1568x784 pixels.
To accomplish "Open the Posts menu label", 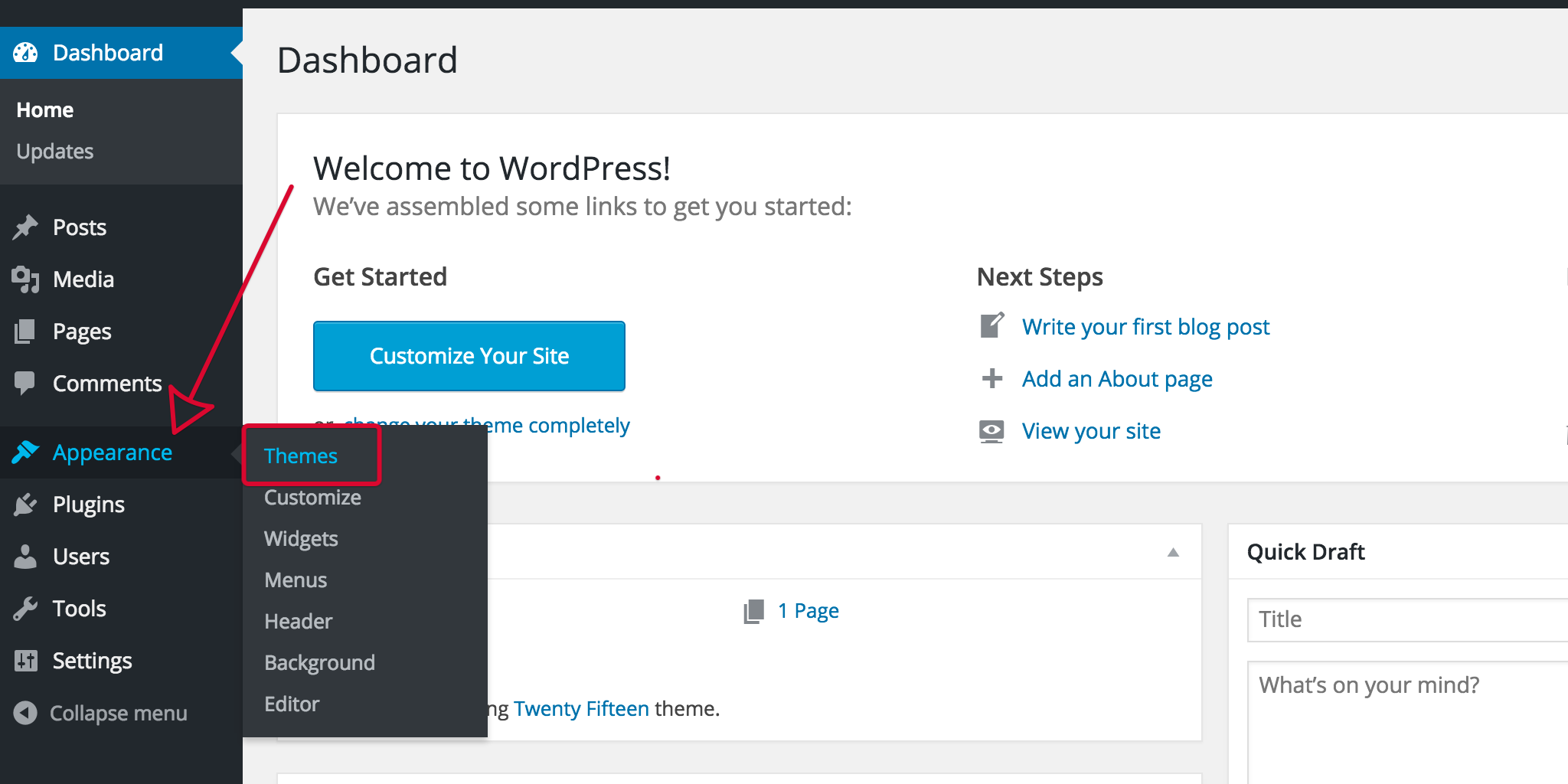I will pyautogui.click(x=80, y=227).
